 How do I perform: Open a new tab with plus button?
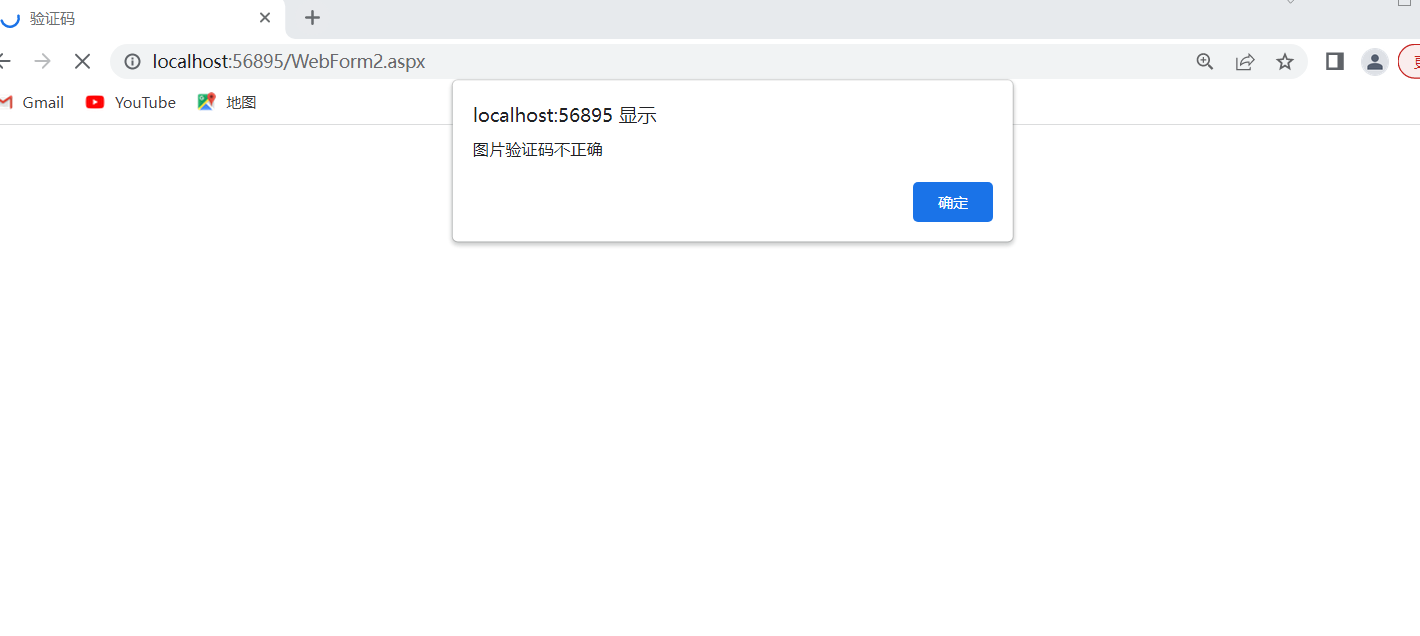coord(312,18)
